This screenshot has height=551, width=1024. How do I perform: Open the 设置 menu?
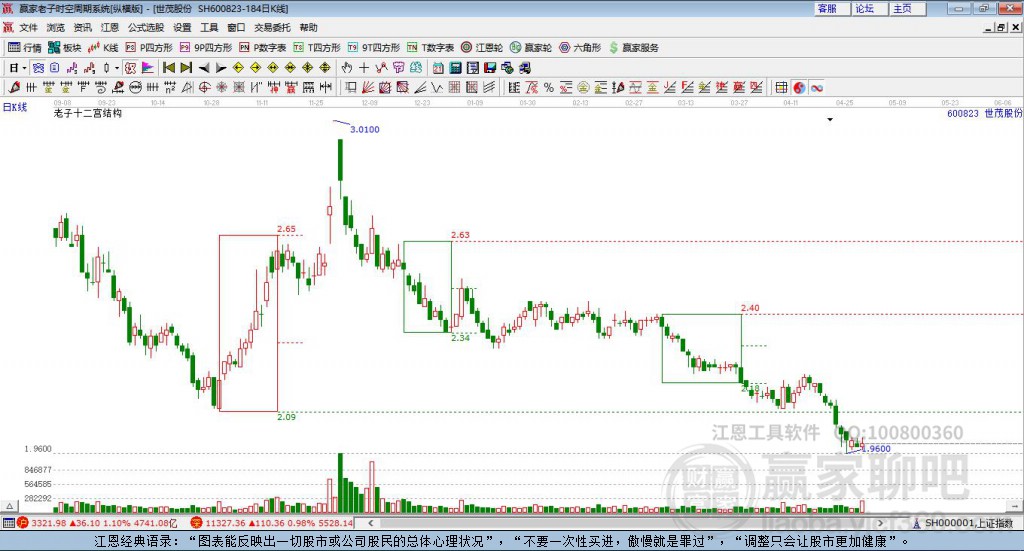tap(182, 27)
